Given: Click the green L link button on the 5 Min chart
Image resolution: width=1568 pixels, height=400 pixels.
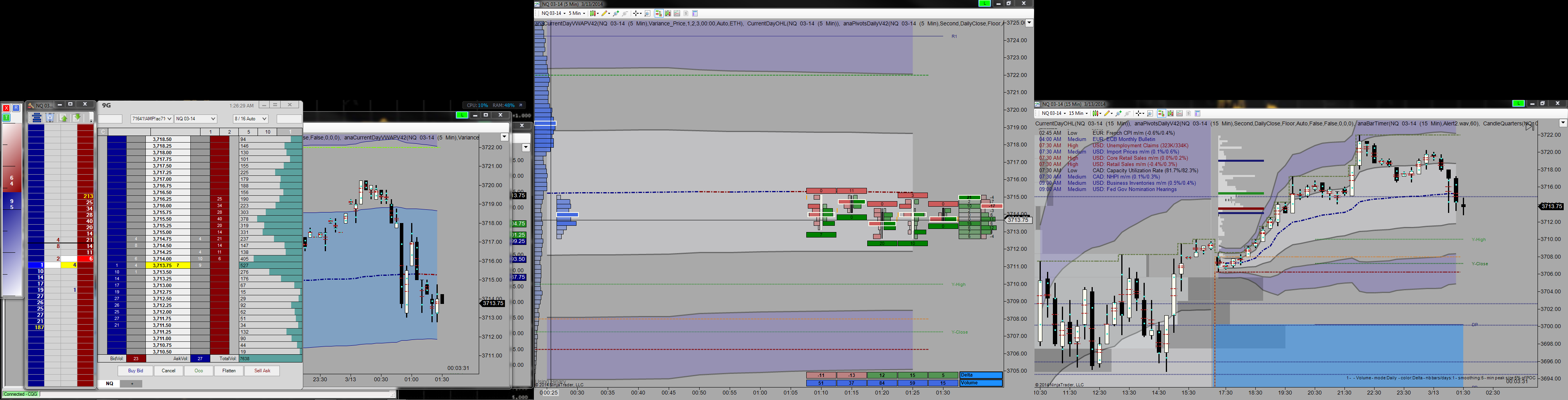Looking at the screenshot, I should click(x=984, y=4).
